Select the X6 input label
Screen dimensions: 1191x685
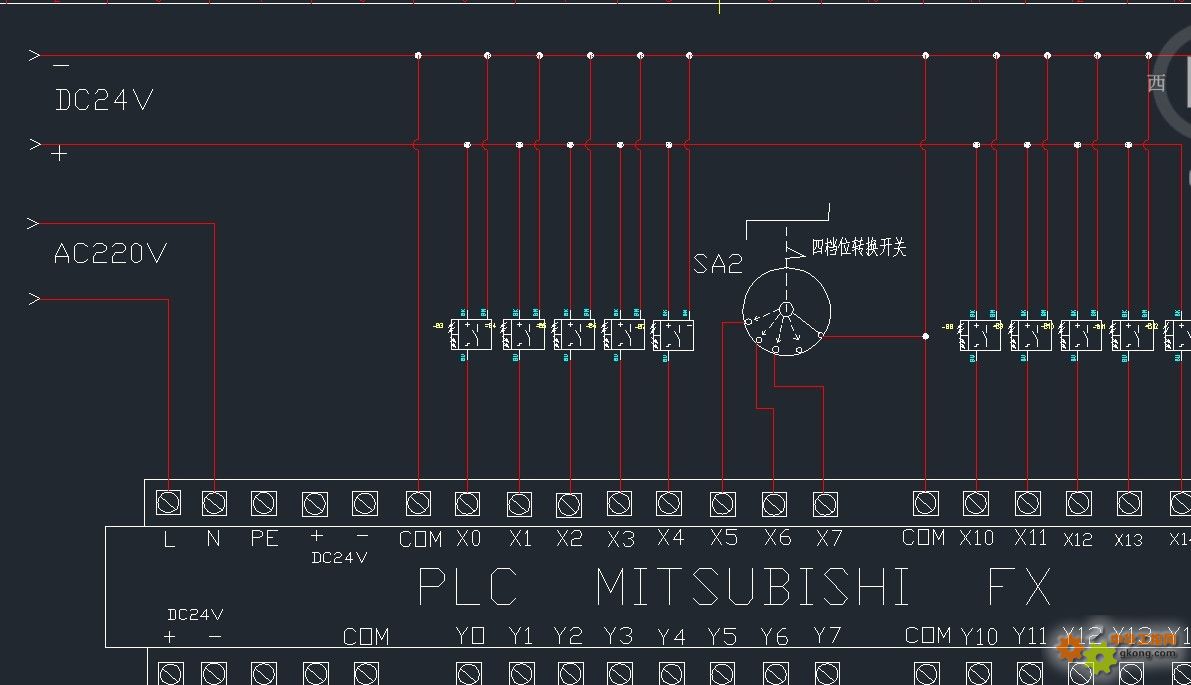pyautogui.click(x=778, y=538)
